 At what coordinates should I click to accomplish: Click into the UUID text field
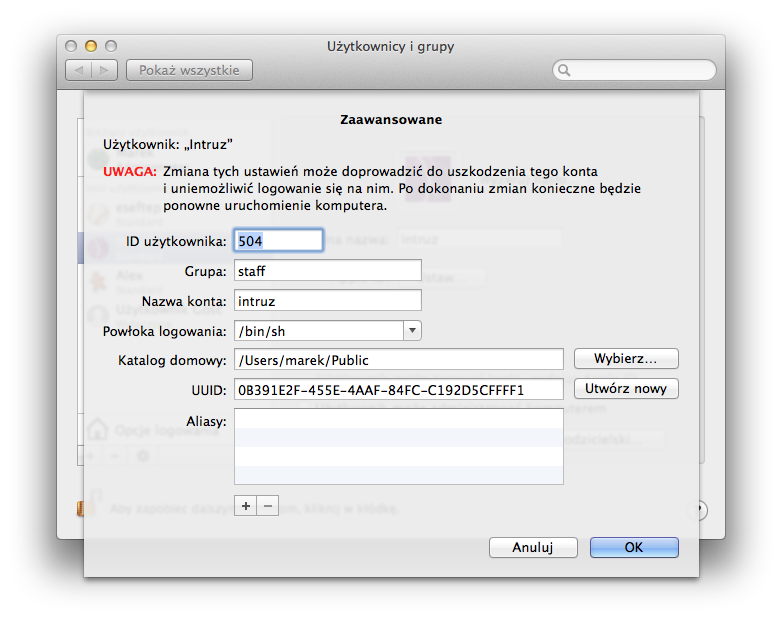[399, 389]
